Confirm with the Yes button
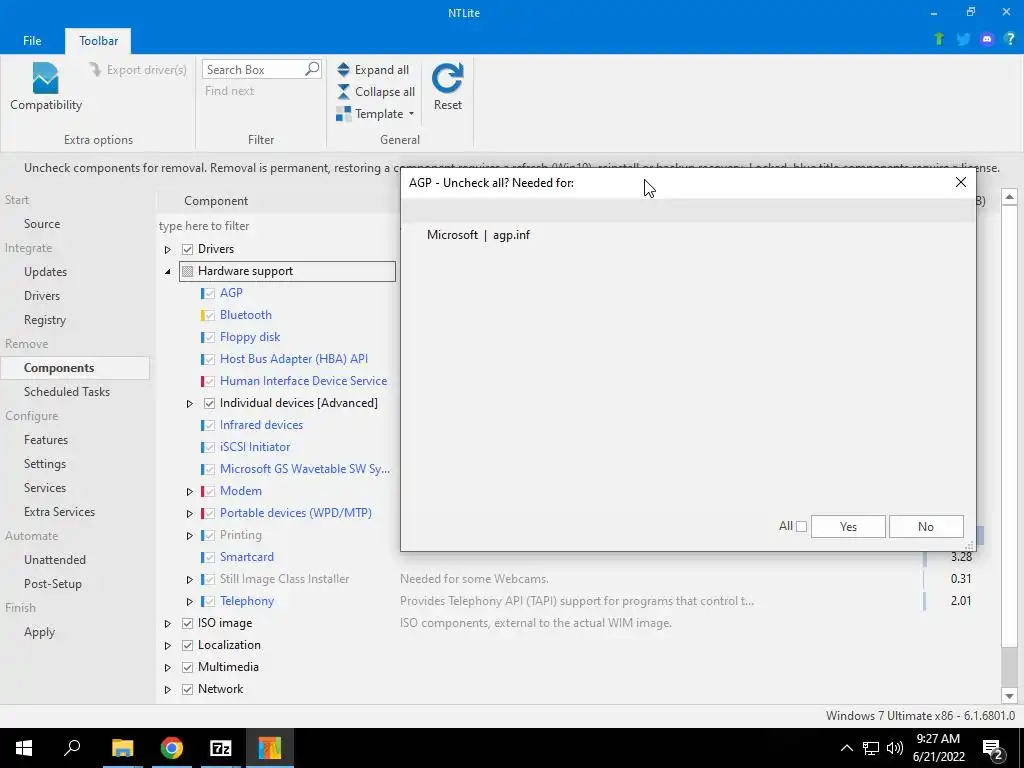Screen dimensions: 1024x768 click(x=848, y=526)
